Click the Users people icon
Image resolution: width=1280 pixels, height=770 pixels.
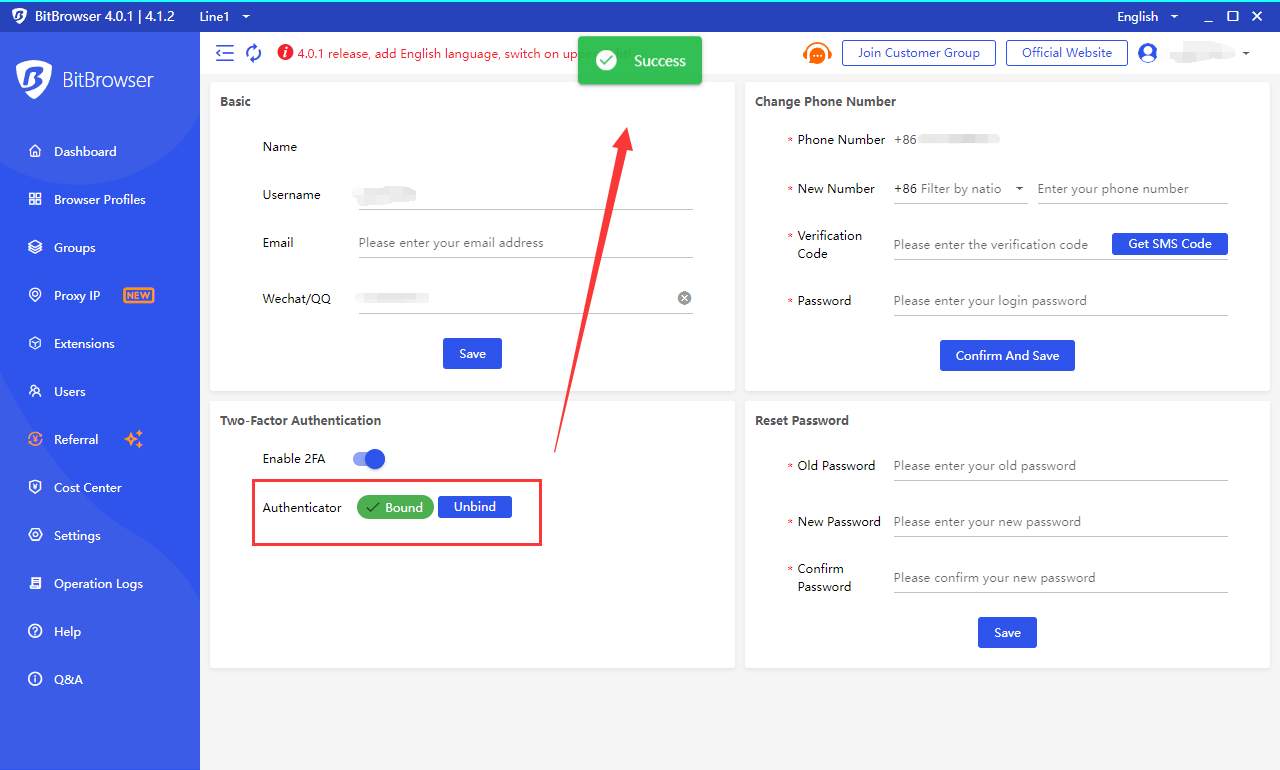pos(35,392)
